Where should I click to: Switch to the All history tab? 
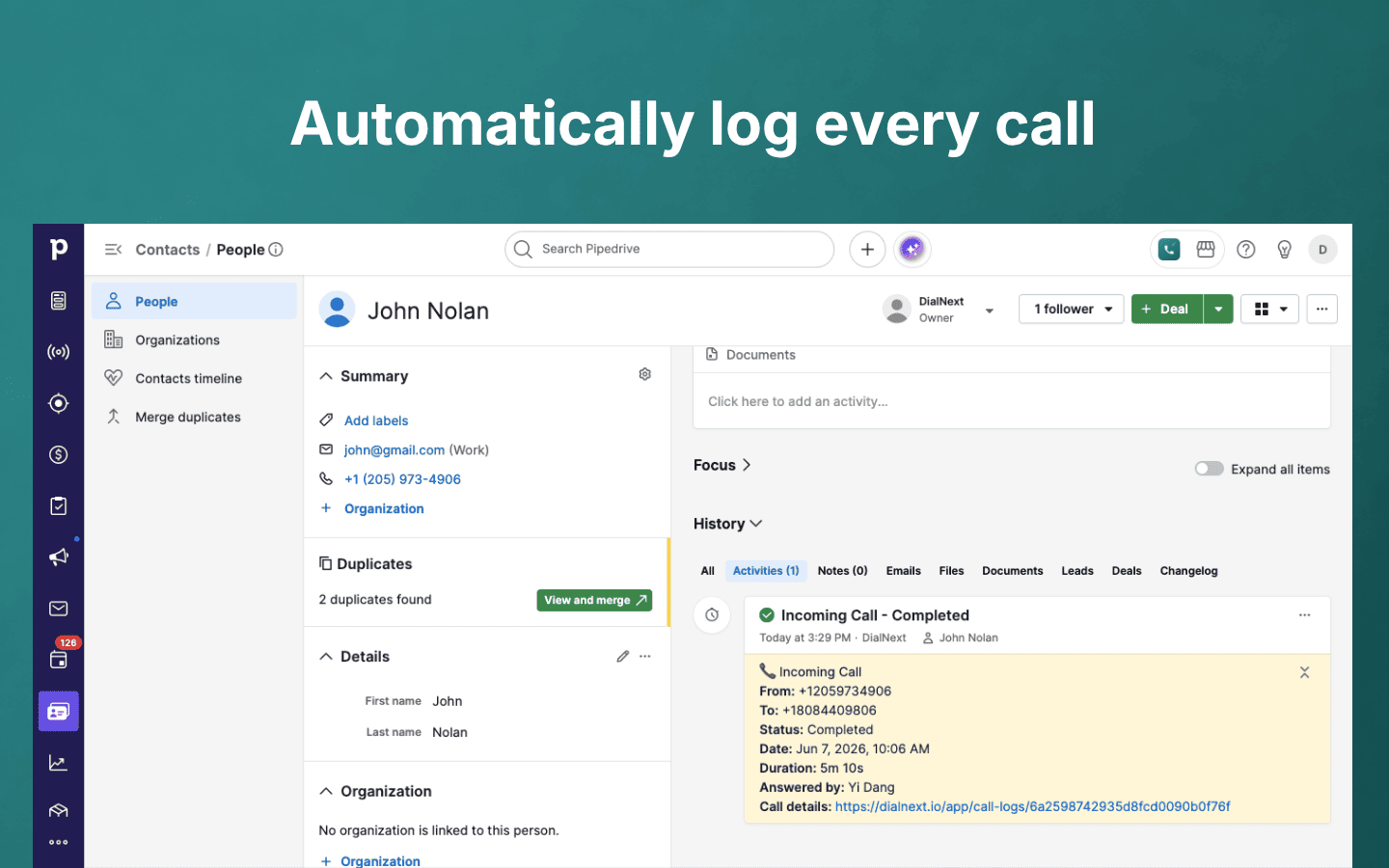pyautogui.click(x=707, y=571)
